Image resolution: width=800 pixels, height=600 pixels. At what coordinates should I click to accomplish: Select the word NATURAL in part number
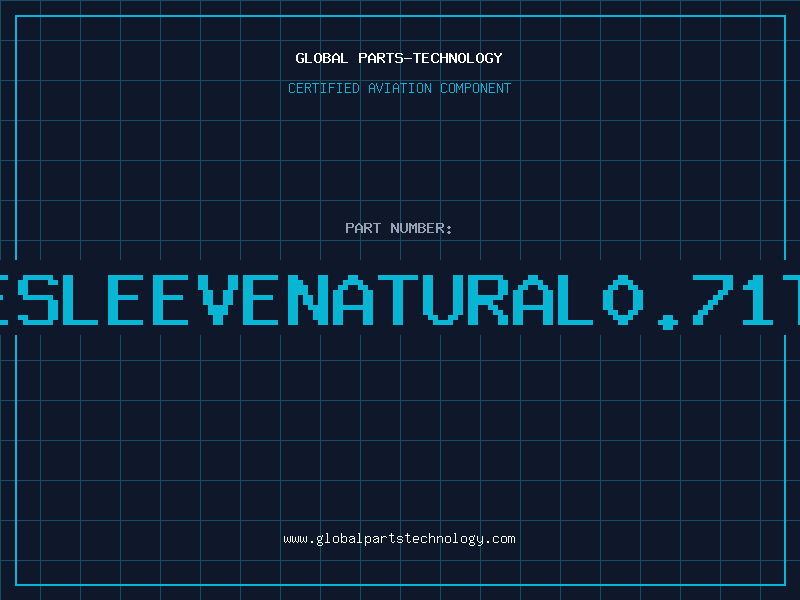pyautogui.click(x=440, y=300)
